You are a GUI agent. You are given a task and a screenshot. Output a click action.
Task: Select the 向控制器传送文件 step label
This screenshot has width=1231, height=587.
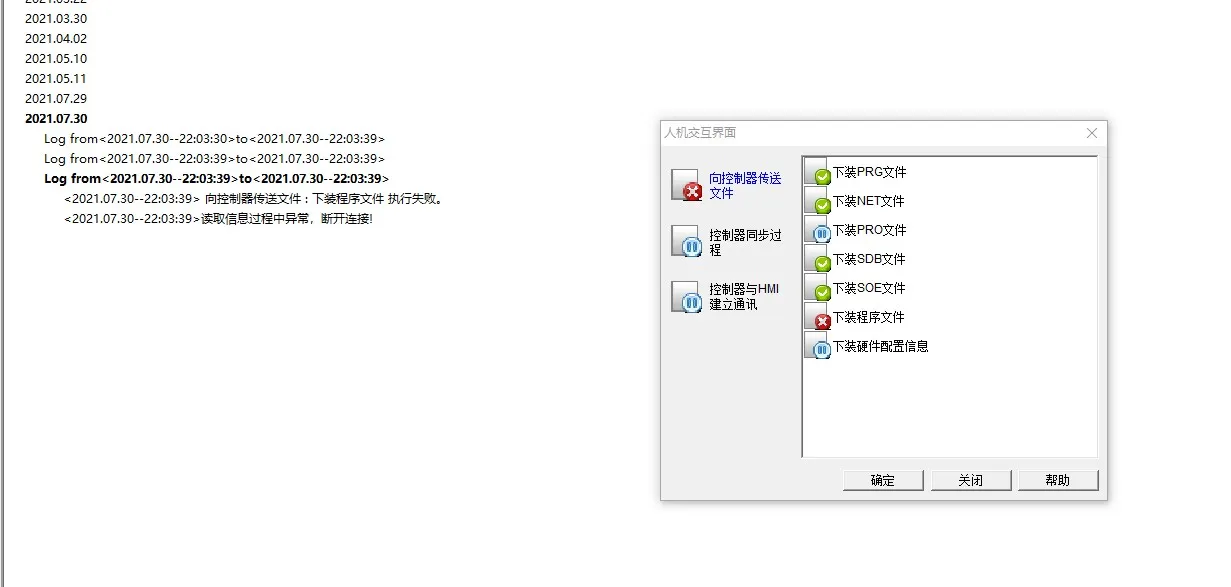click(745, 185)
